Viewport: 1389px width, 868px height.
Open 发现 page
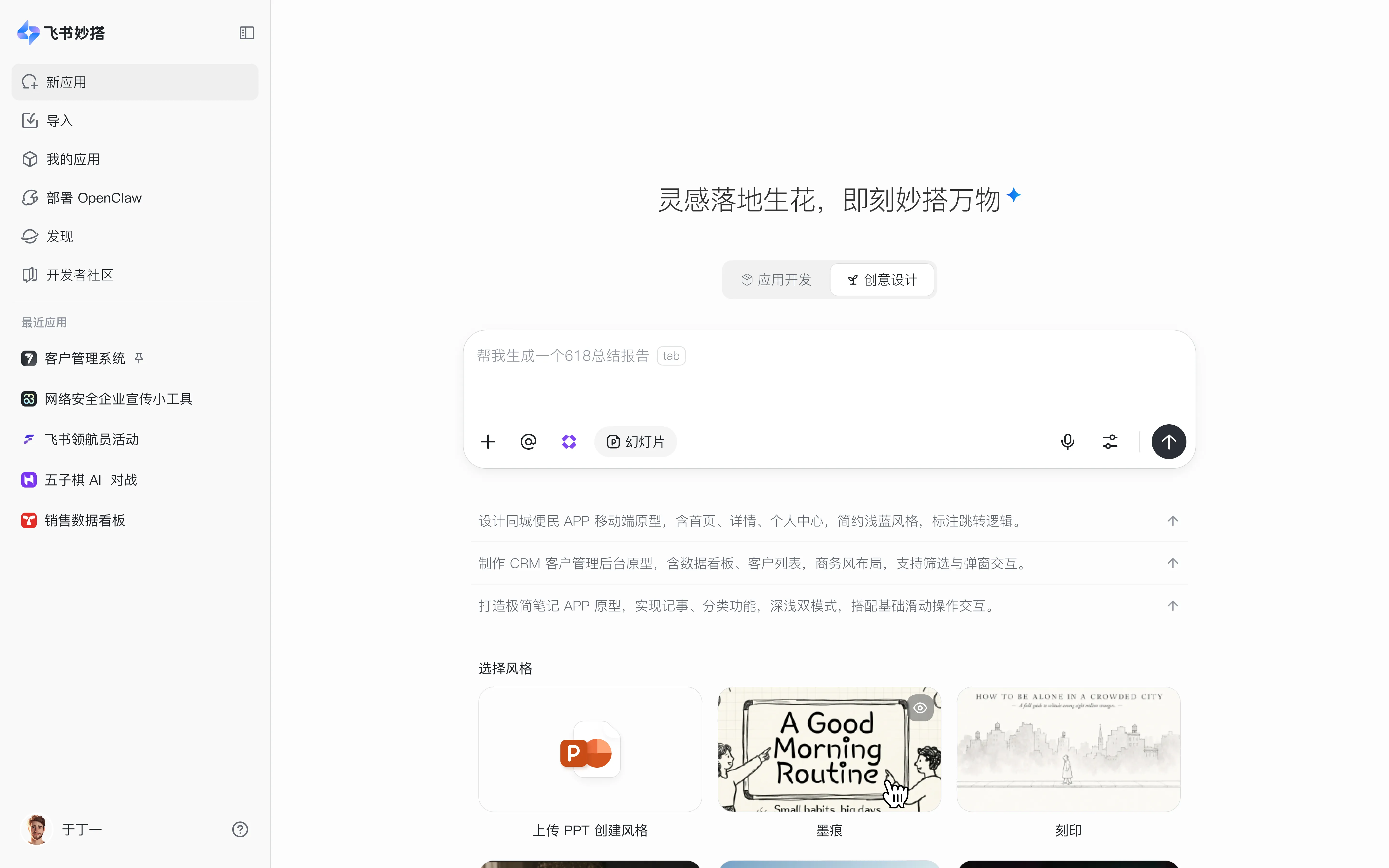[x=135, y=236]
